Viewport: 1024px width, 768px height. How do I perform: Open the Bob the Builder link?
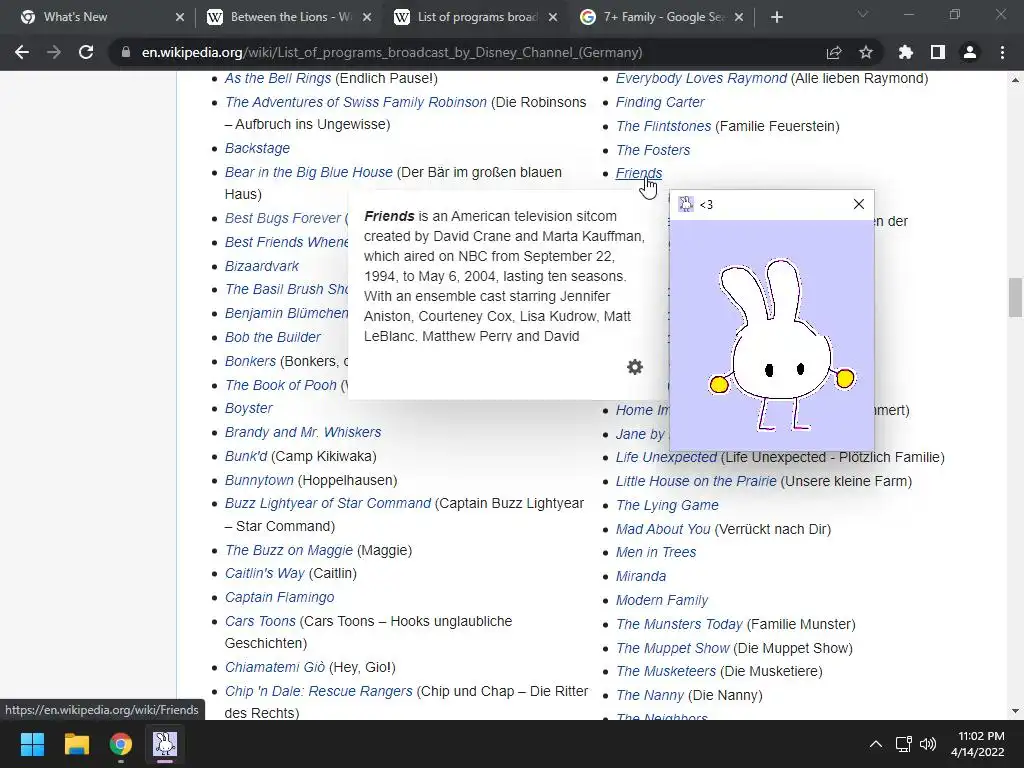pos(273,338)
